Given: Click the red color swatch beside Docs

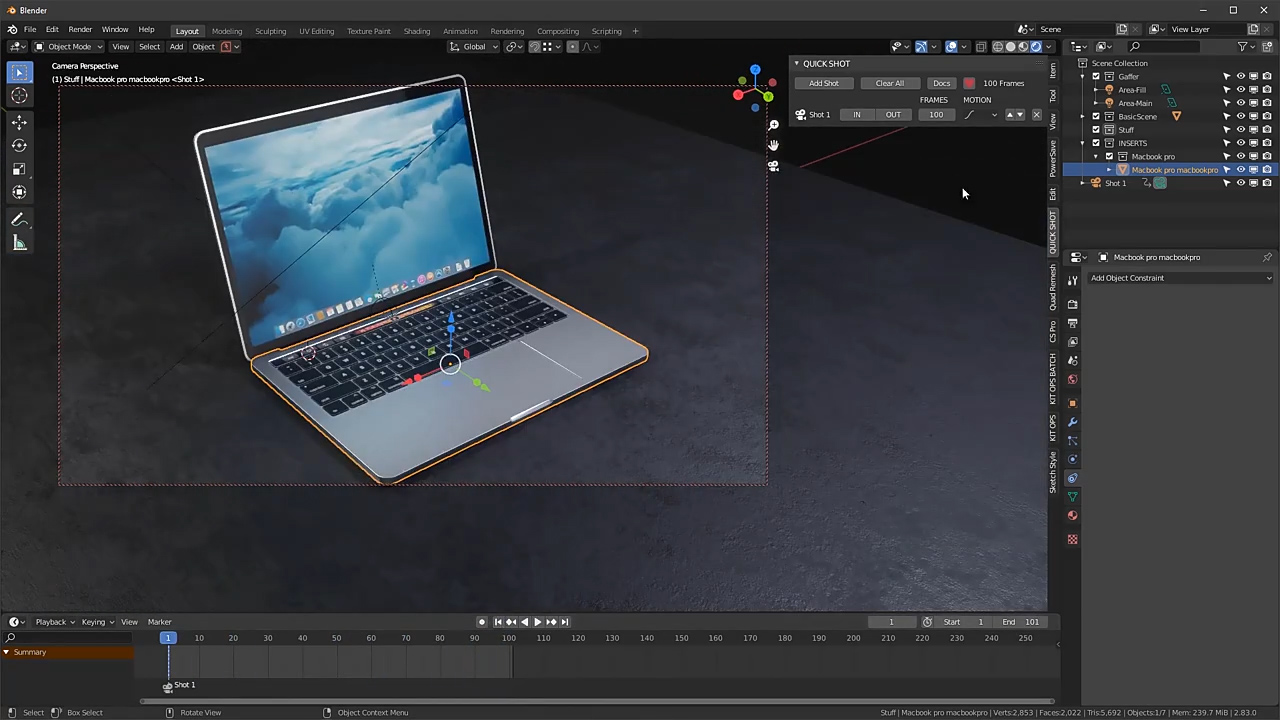Looking at the screenshot, I should 969,83.
